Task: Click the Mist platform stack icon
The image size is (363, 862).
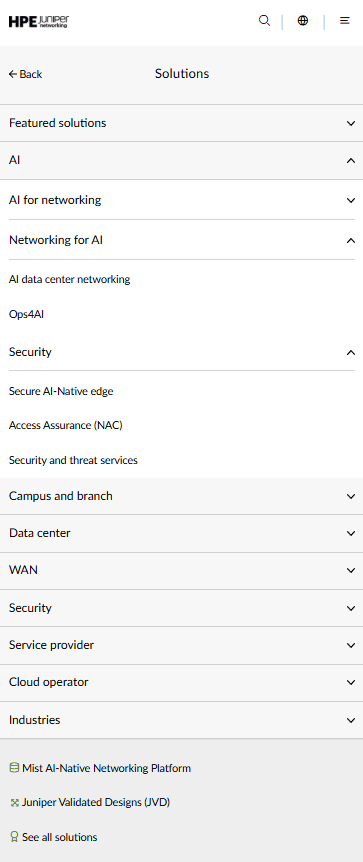Action: (14, 768)
